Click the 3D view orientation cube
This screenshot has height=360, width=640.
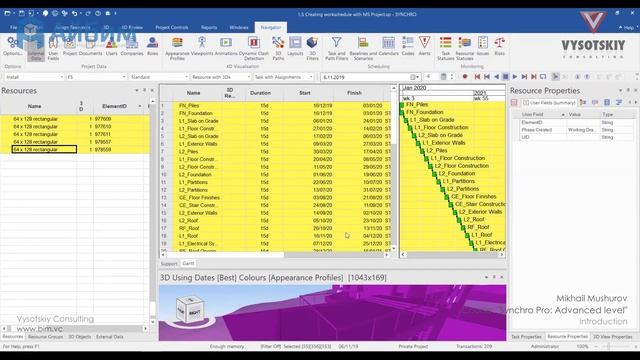(190, 310)
